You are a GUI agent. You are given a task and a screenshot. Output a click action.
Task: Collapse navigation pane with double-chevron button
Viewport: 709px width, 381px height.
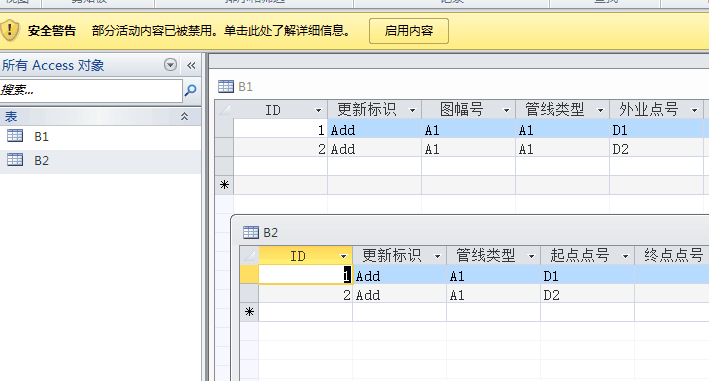191,66
